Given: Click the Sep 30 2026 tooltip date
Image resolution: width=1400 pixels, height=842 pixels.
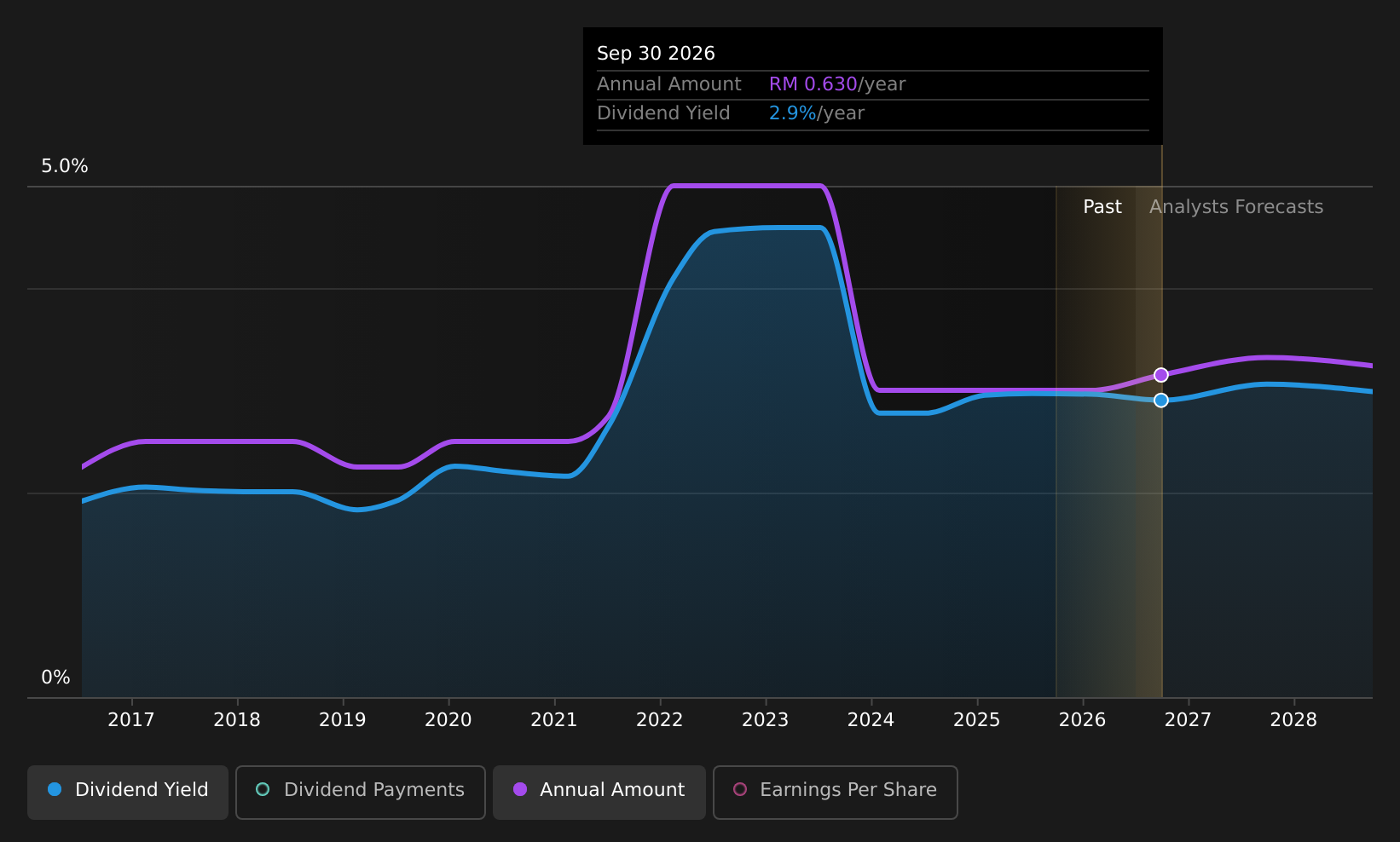Looking at the screenshot, I should pyautogui.click(x=656, y=54).
